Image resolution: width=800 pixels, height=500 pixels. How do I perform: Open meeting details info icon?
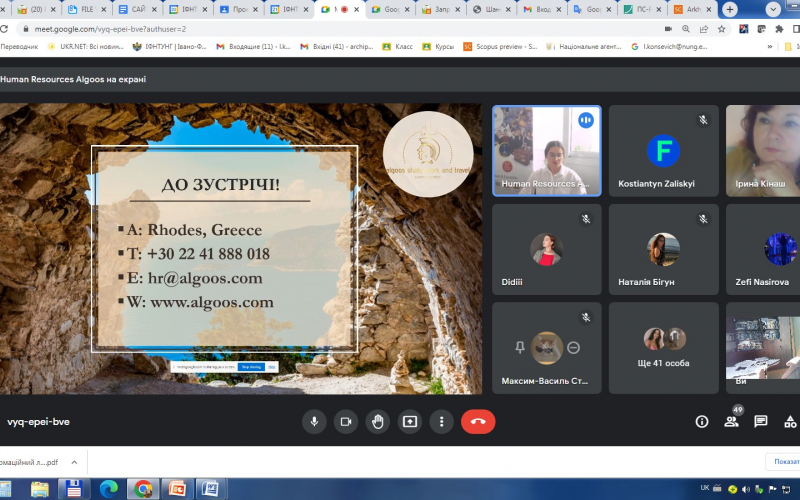point(702,421)
